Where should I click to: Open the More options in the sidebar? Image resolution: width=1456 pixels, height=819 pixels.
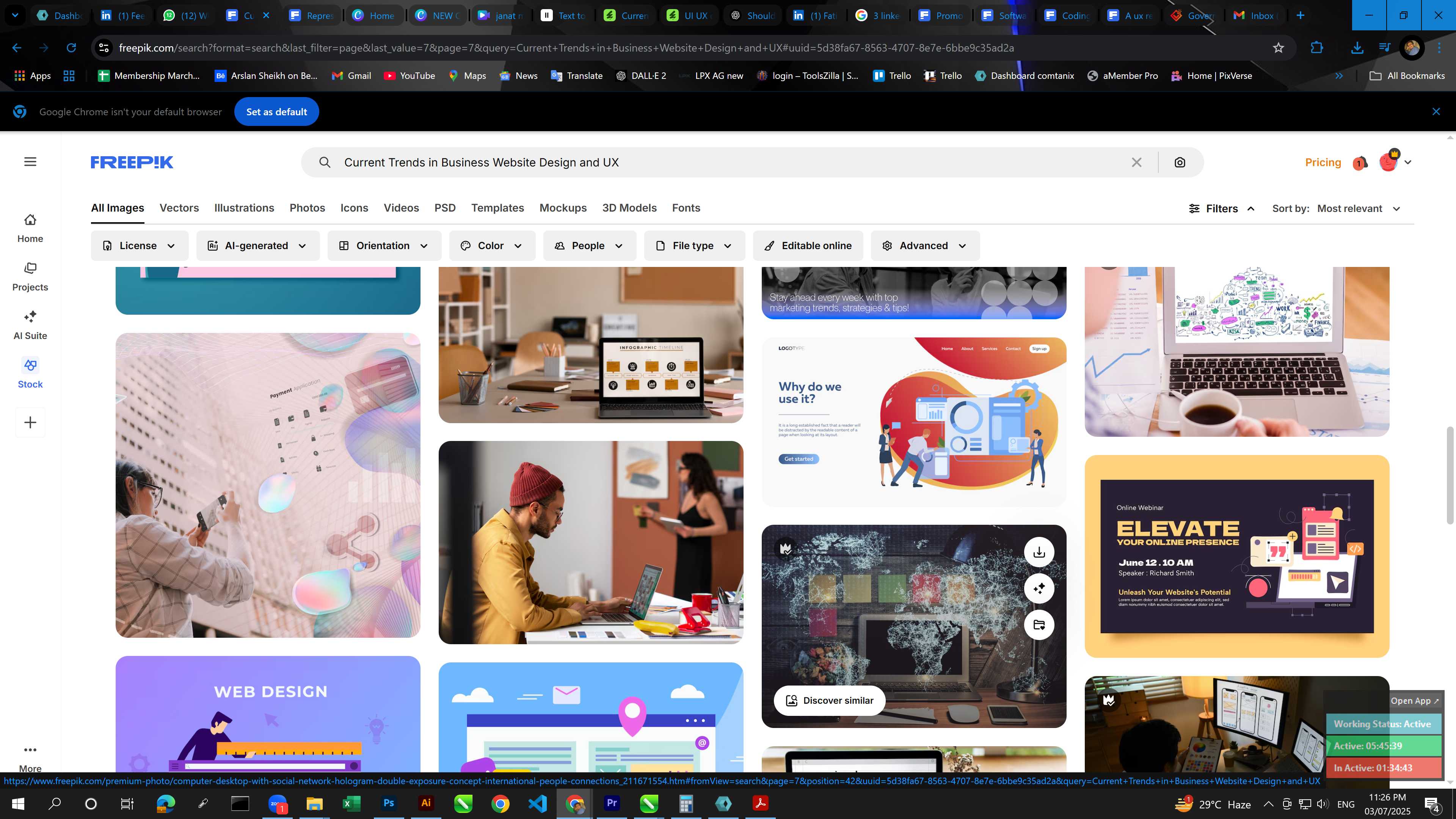click(30, 758)
